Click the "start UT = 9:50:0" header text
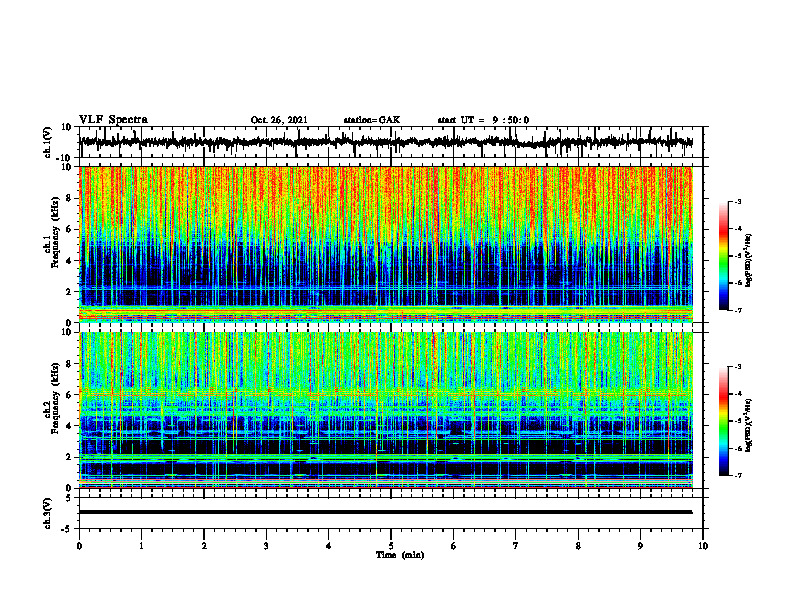 pyautogui.click(x=483, y=120)
